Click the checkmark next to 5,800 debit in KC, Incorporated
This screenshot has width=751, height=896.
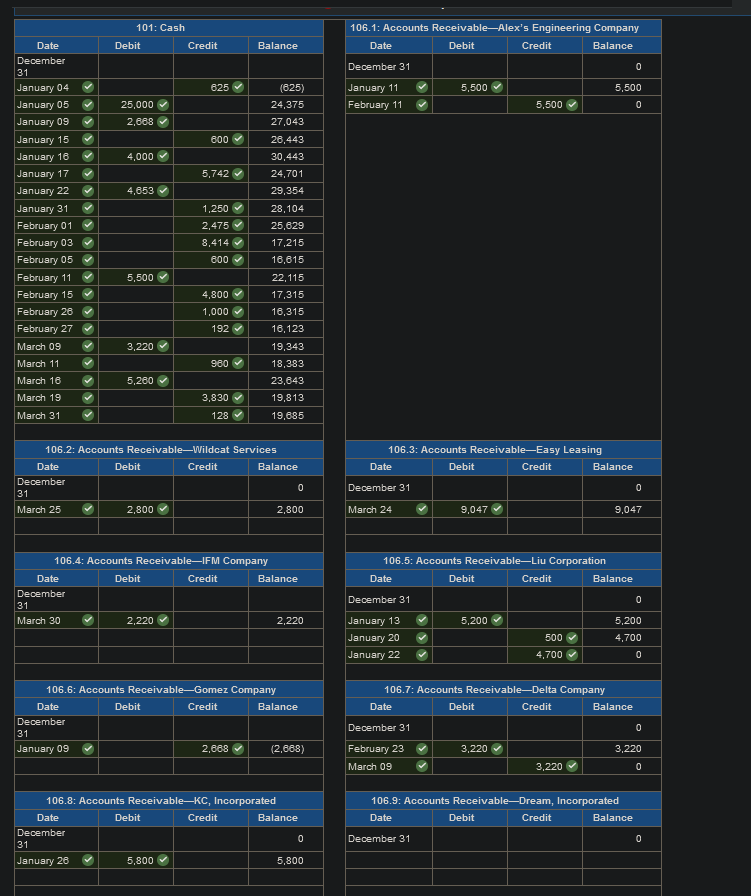(x=163, y=860)
